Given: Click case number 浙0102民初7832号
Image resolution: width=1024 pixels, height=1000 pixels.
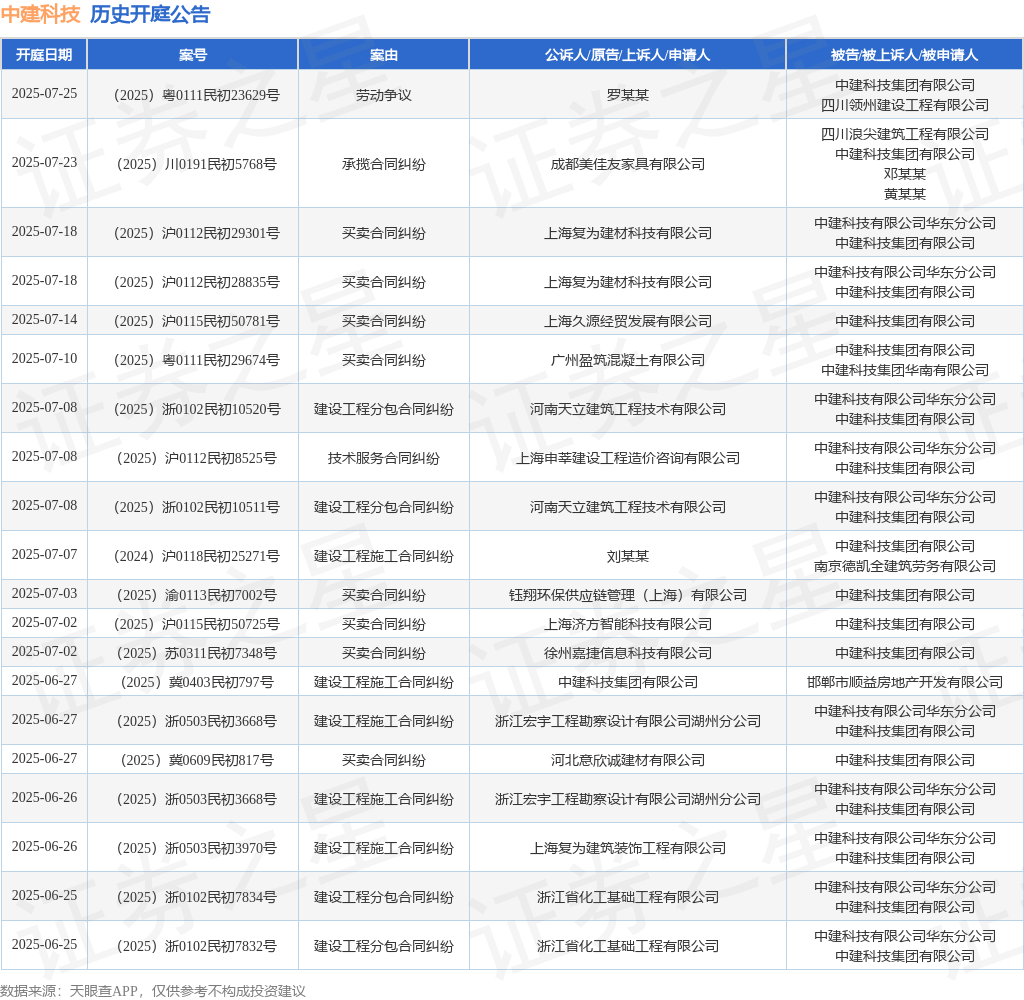Looking at the screenshot, I should (x=197, y=946).
